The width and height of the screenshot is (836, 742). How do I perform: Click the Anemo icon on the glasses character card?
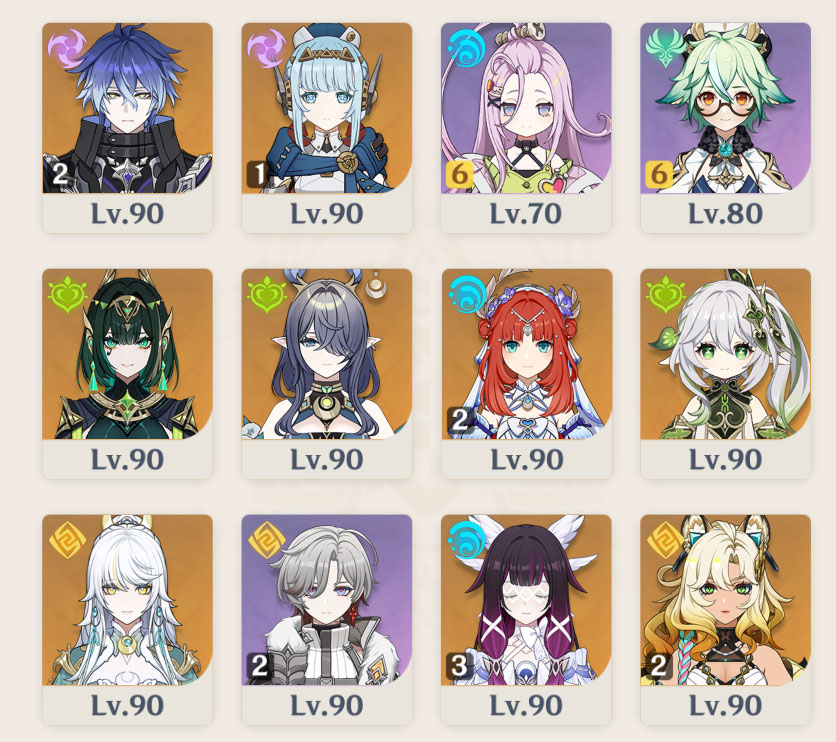pyautogui.click(x=664, y=47)
